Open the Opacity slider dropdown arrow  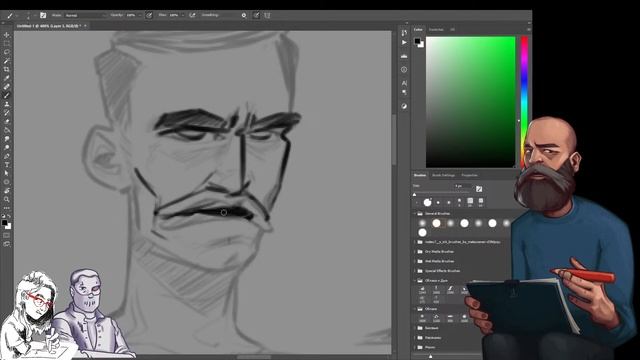(x=140, y=15)
